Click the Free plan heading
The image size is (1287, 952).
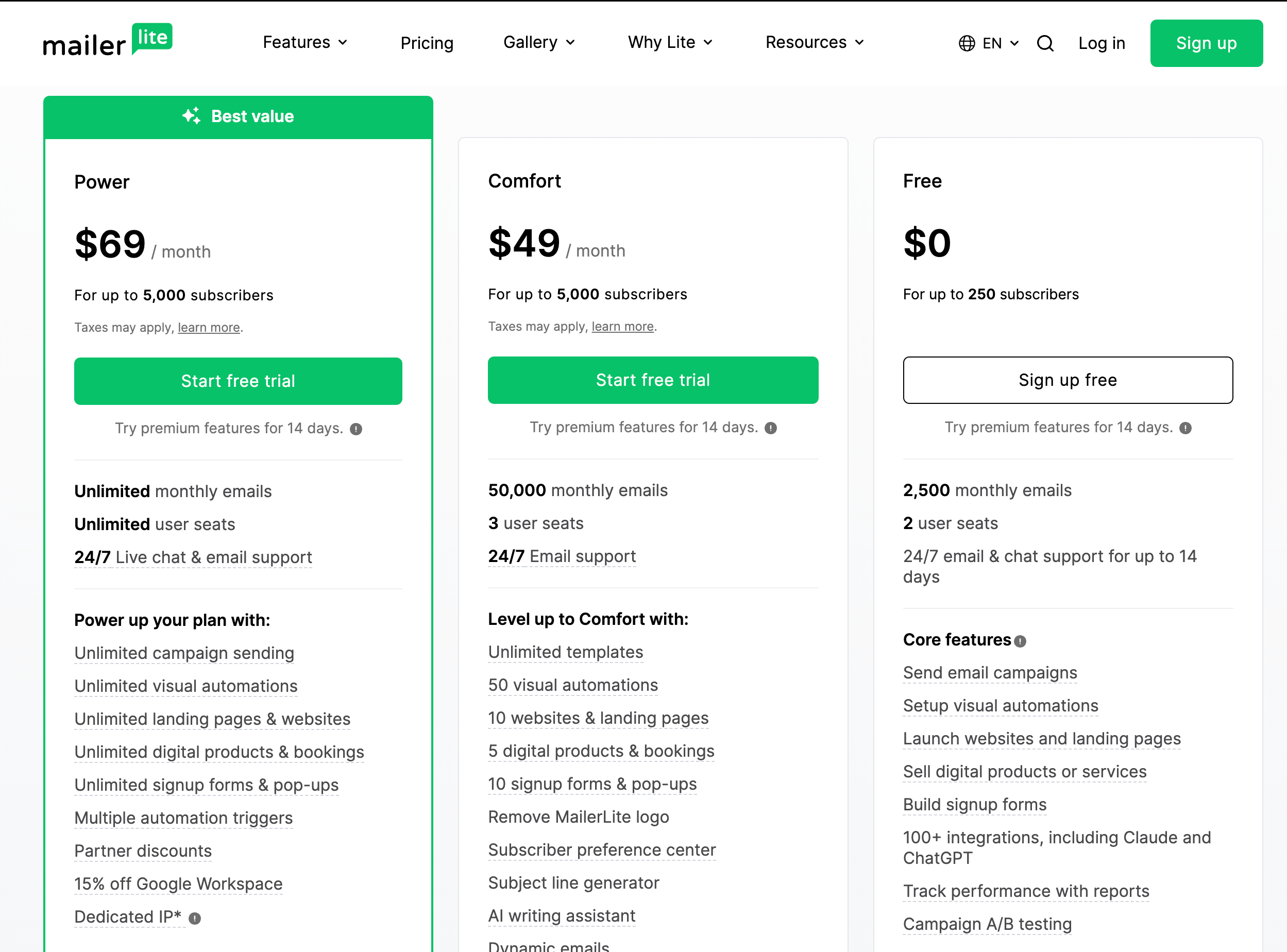click(922, 181)
